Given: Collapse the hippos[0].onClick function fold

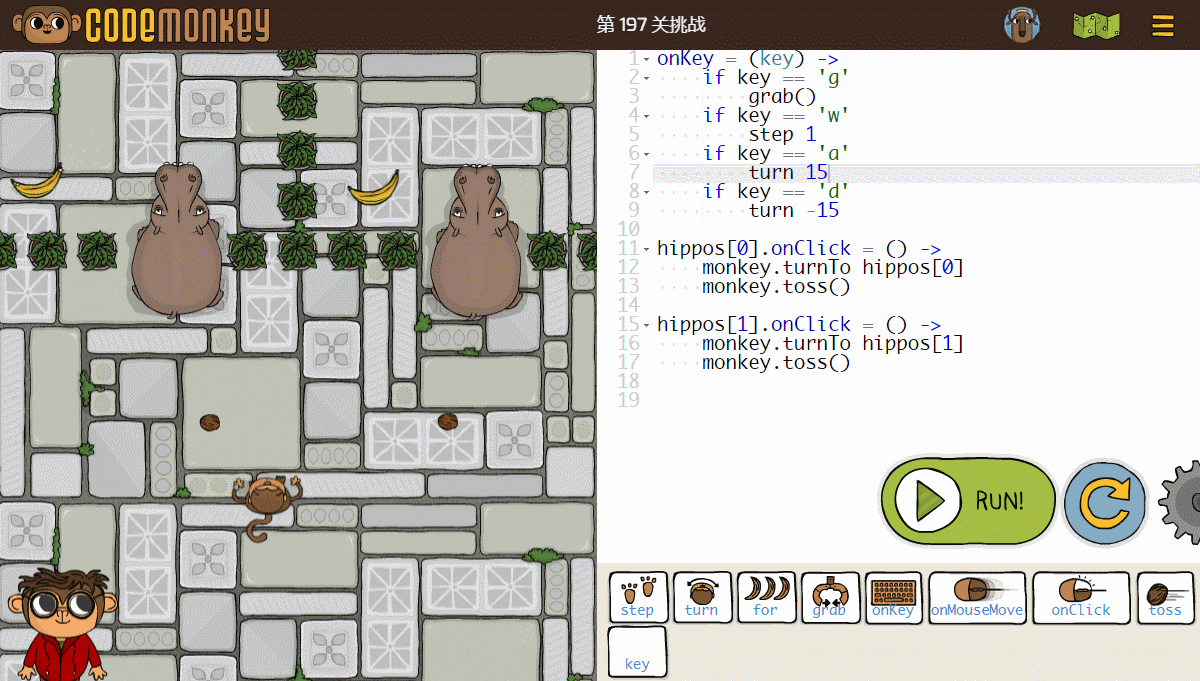Looking at the screenshot, I should pos(647,249).
